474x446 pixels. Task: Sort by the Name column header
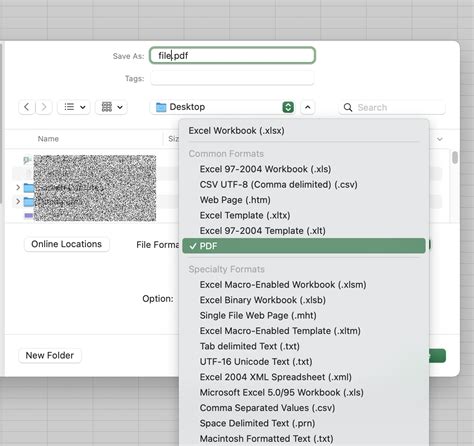(x=48, y=139)
